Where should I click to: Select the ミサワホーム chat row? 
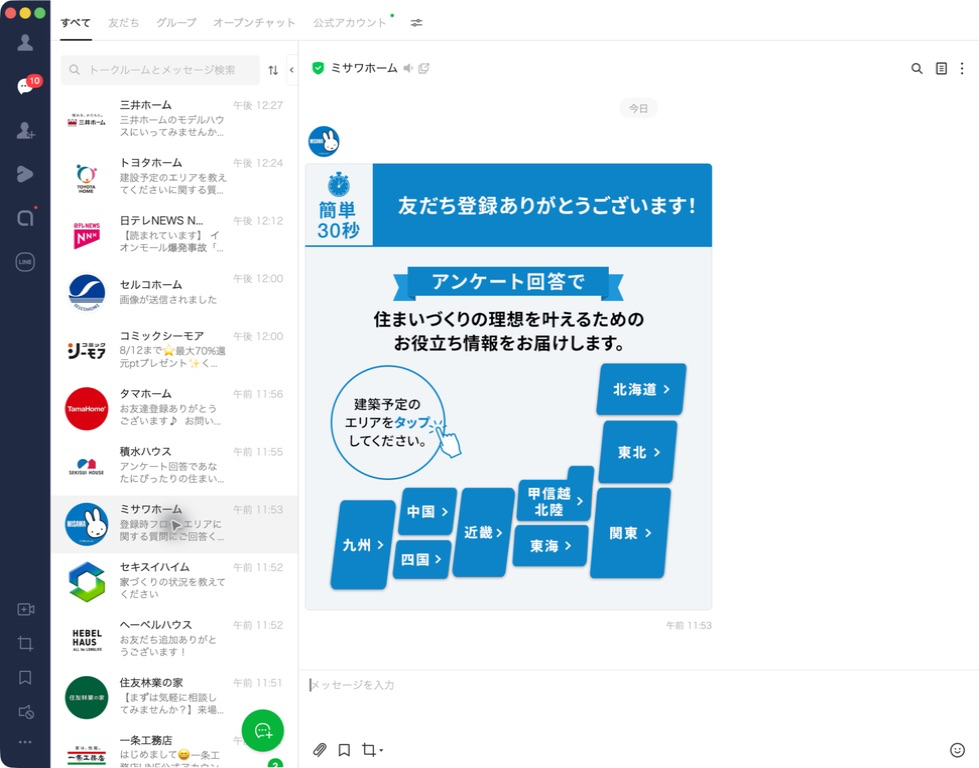(x=174, y=524)
